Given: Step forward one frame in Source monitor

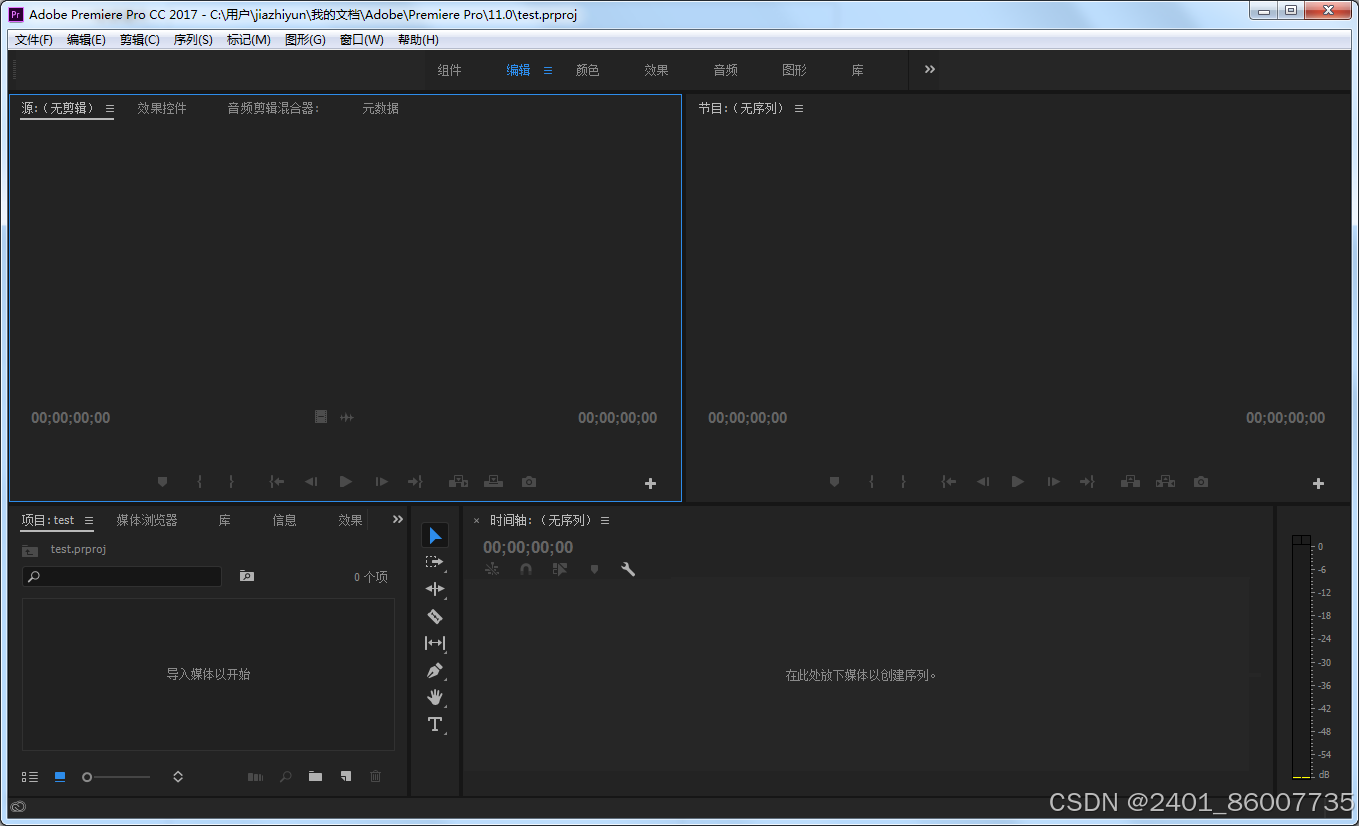Looking at the screenshot, I should [x=381, y=482].
